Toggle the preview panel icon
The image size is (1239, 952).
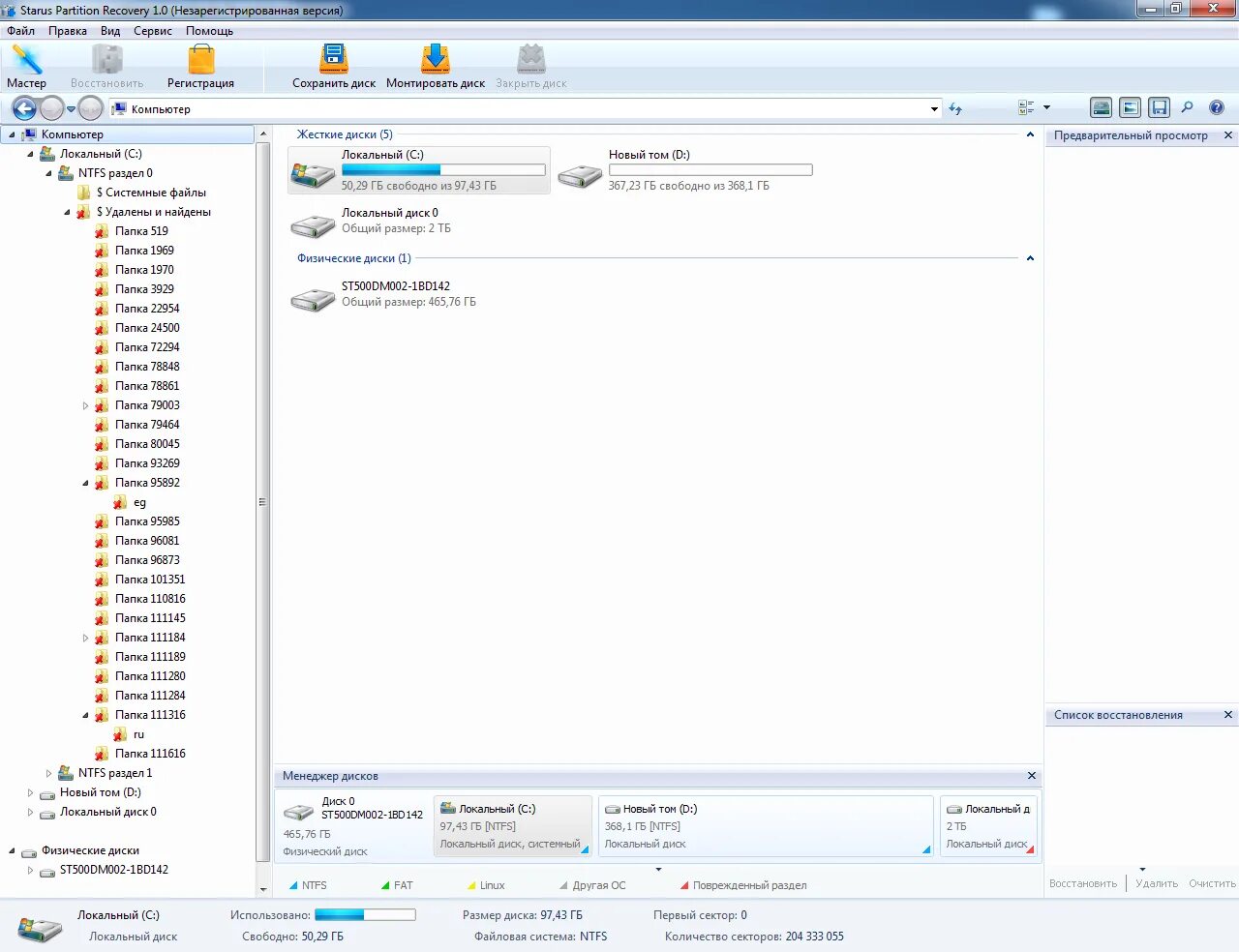coord(1130,107)
